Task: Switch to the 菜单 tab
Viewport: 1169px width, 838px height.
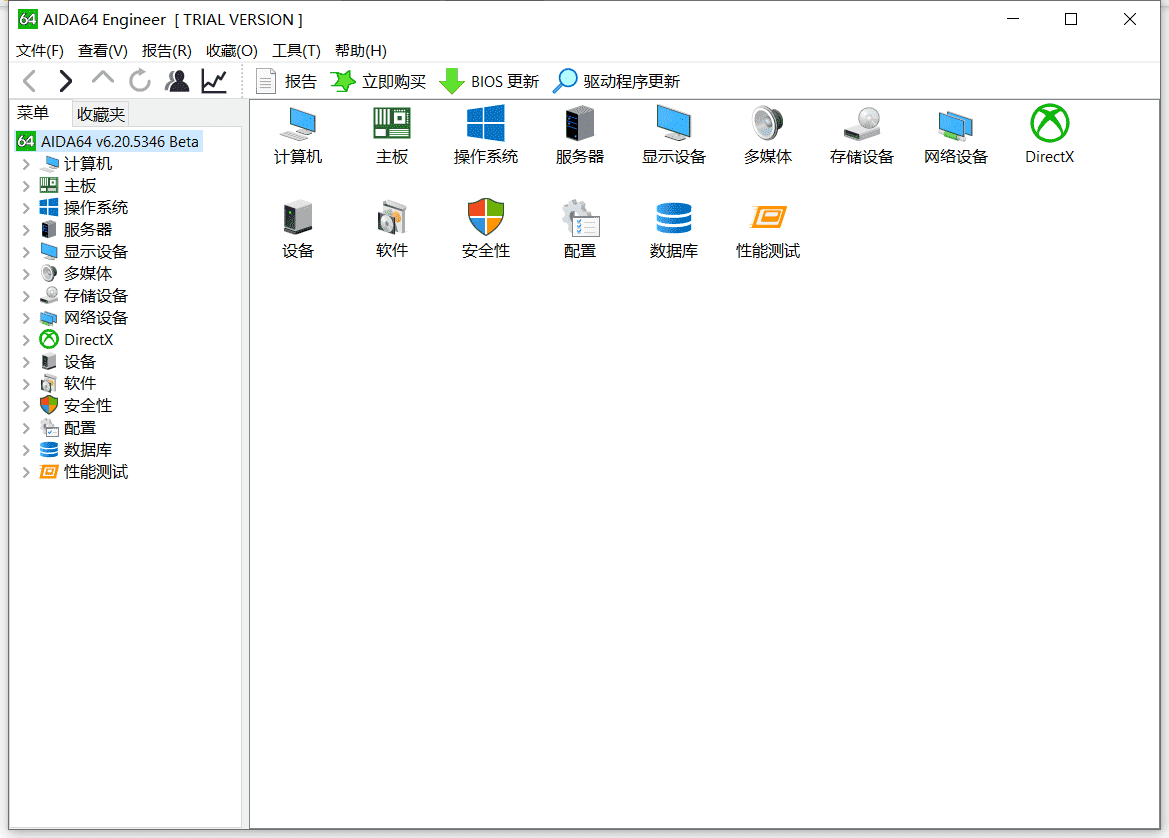Action: [x=34, y=113]
